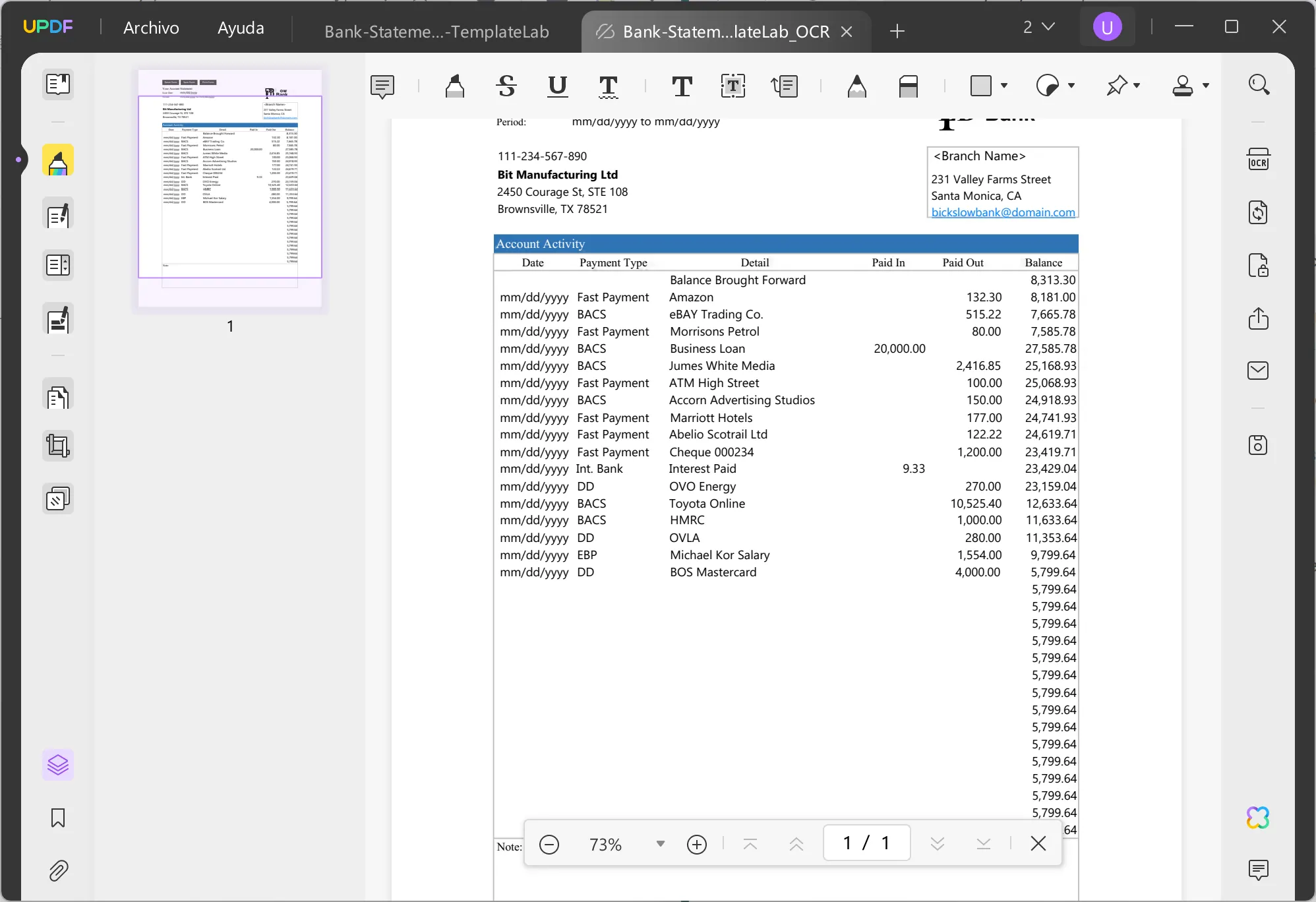Expand the sticker options arrow
Screen dimensions: 1316x902
pyautogui.click(x=1071, y=86)
